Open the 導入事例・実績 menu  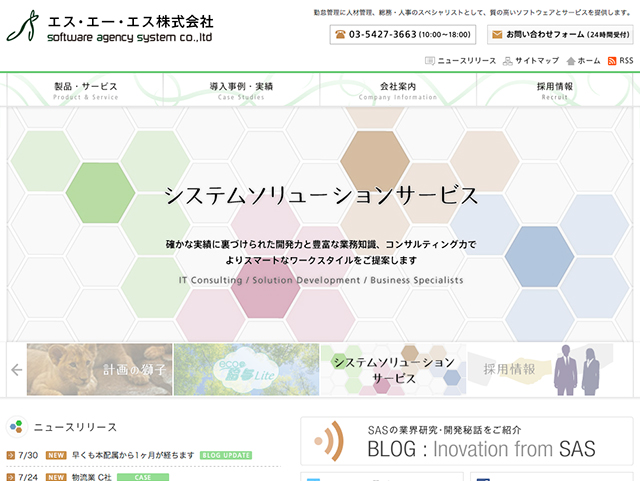click(x=241, y=90)
